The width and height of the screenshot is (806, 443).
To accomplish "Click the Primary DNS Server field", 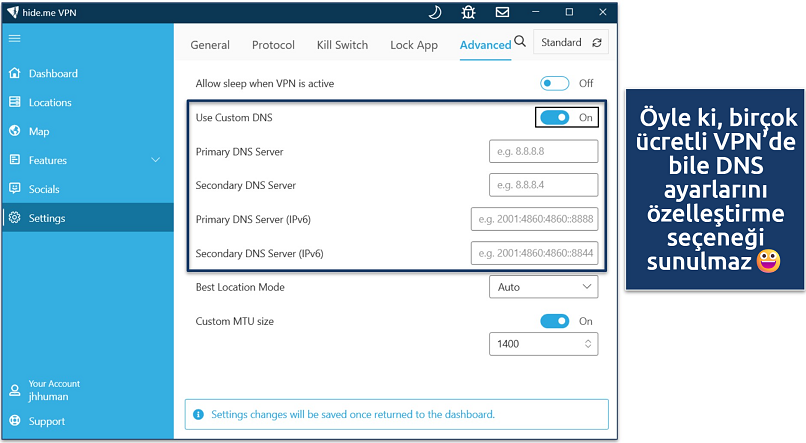I will 543,152.
